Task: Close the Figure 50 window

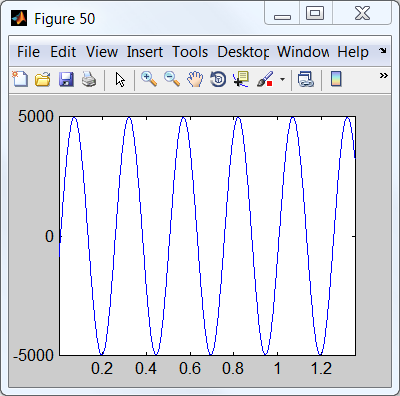Action: 362,14
